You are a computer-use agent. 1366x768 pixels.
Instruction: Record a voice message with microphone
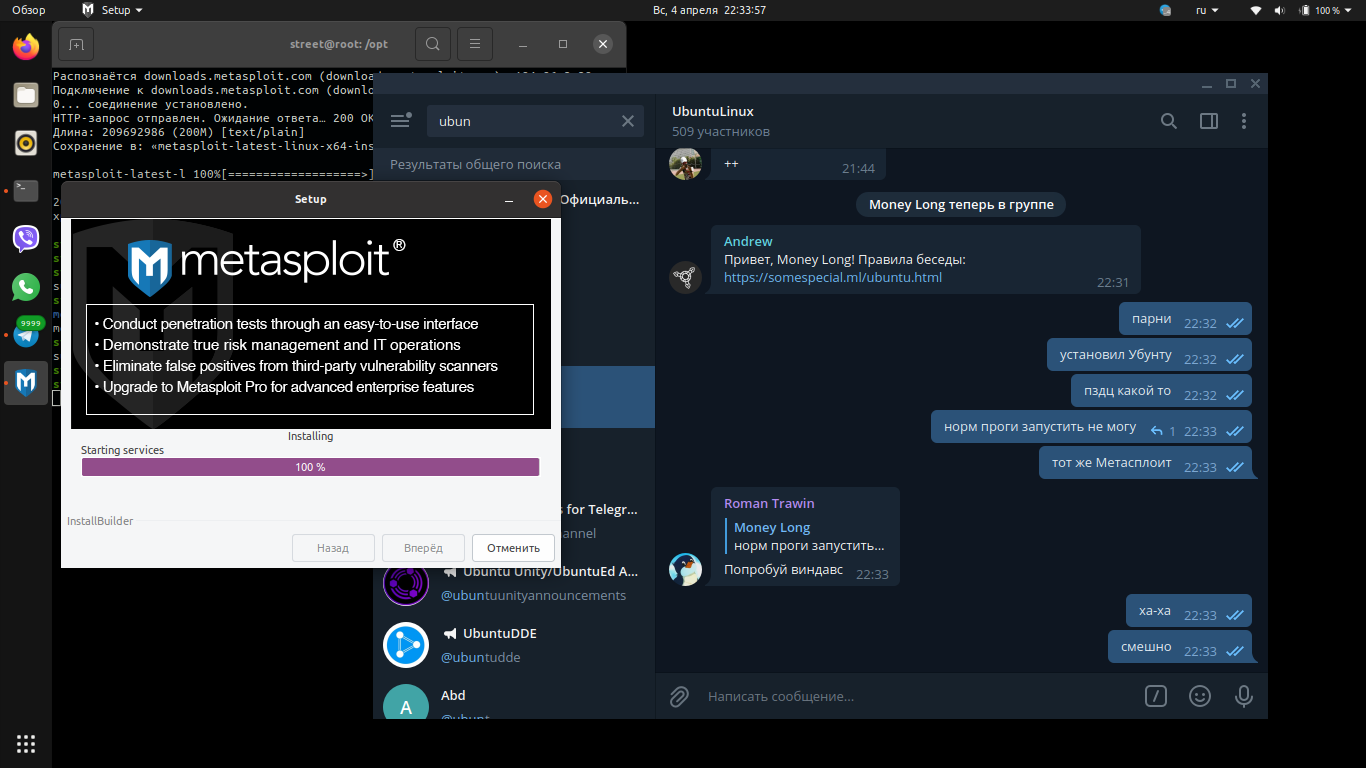tap(1244, 696)
